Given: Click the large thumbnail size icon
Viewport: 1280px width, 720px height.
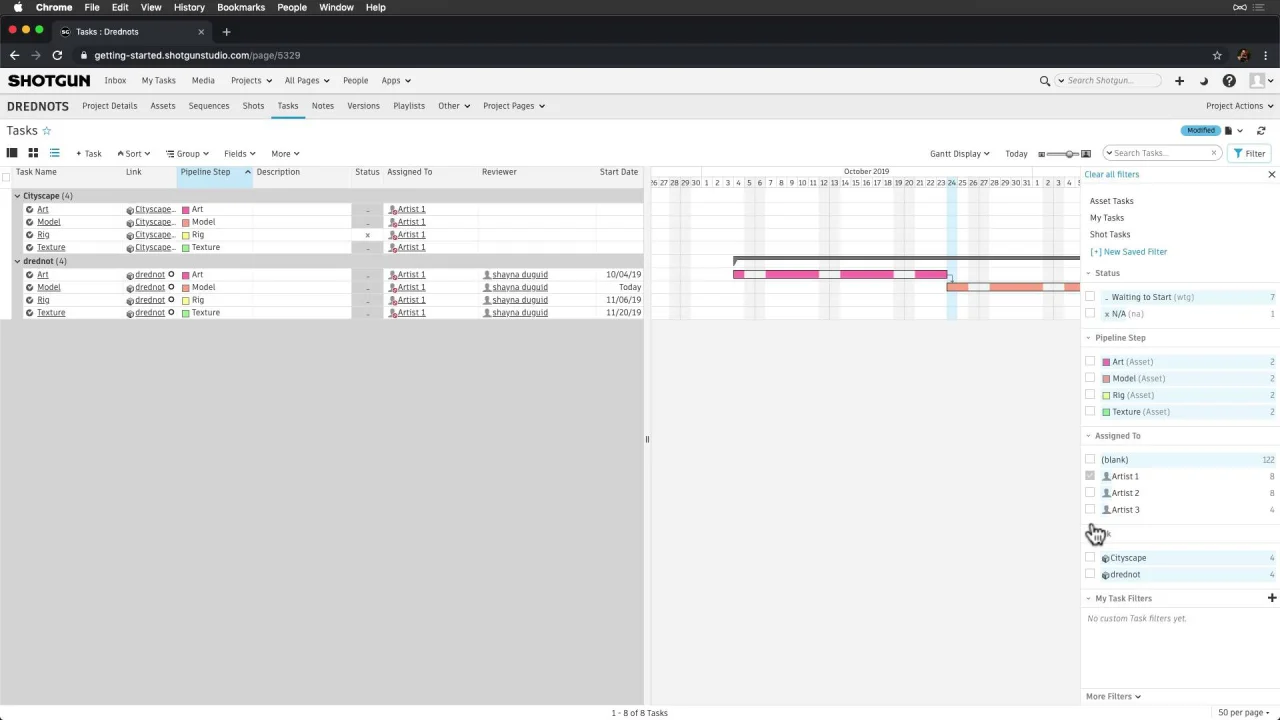Looking at the screenshot, I should click(x=1086, y=154).
